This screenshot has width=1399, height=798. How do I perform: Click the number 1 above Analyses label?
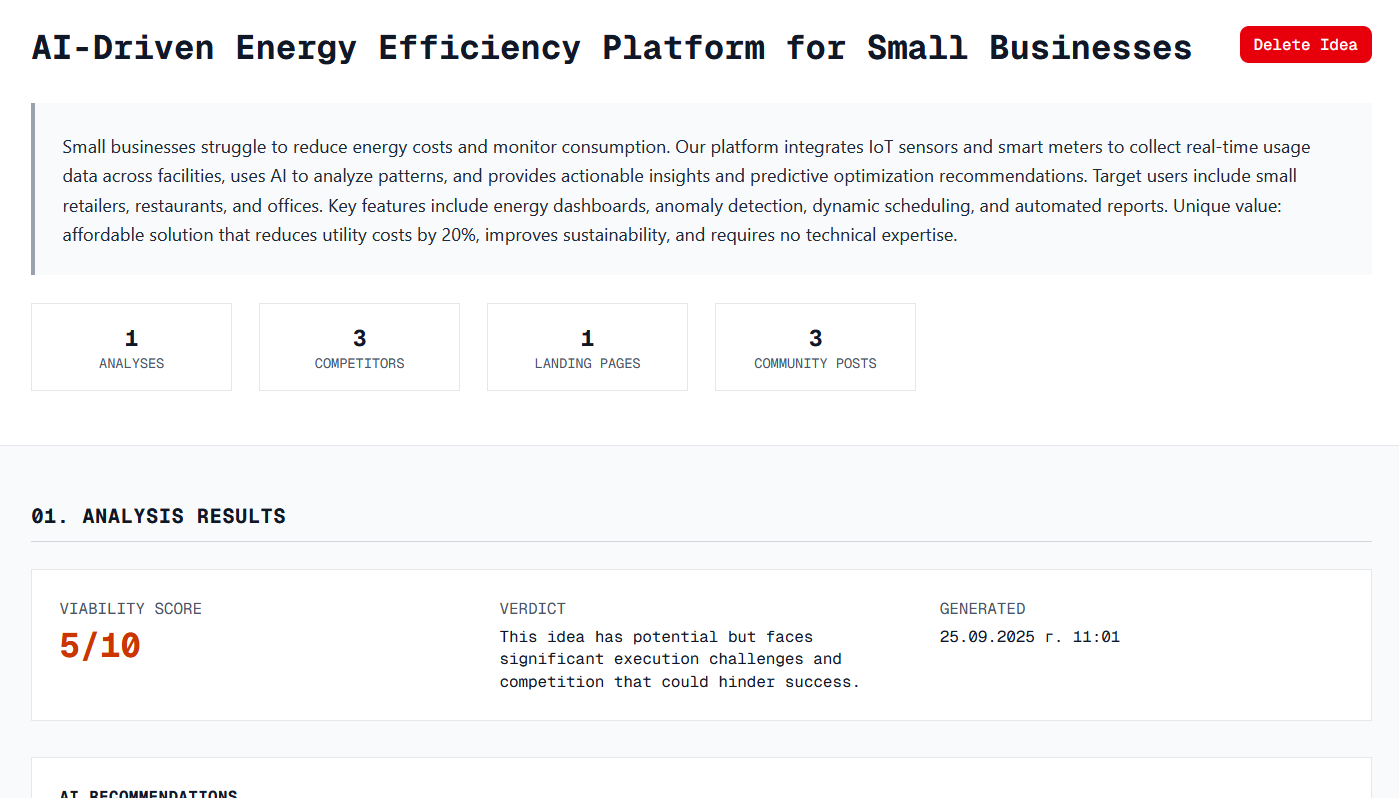click(x=131, y=338)
